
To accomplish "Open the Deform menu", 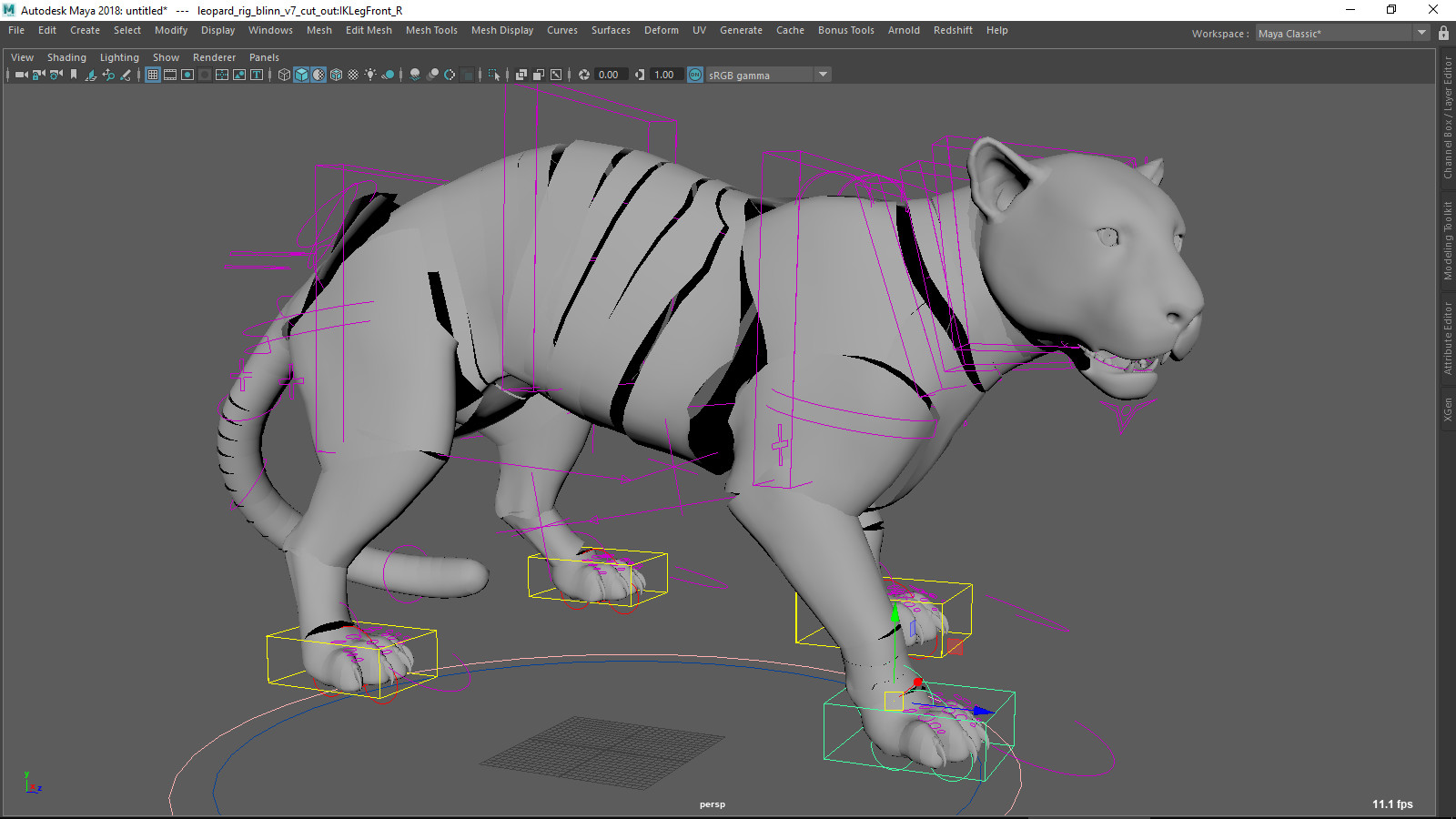I will tap(661, 30).
